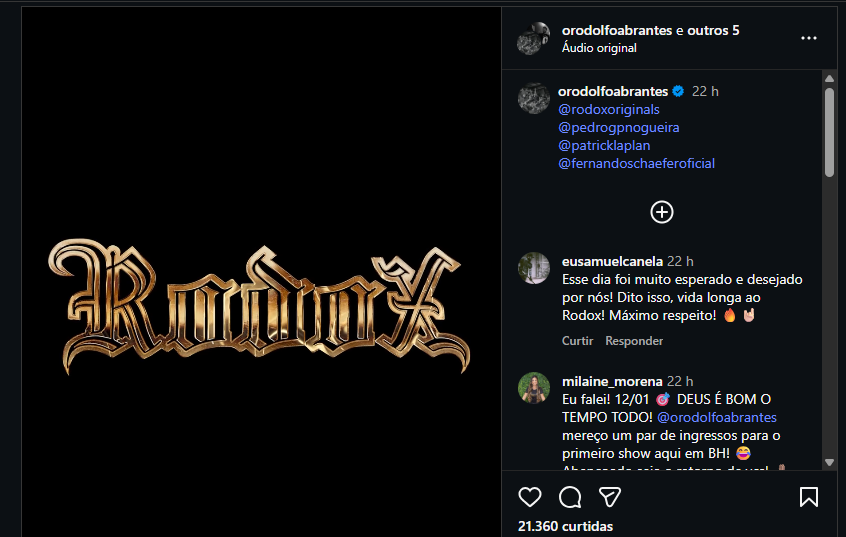Open the orodolfoabrantes avatar in the header
This screenshot has height=537, width=846.
tap(533, 39)
